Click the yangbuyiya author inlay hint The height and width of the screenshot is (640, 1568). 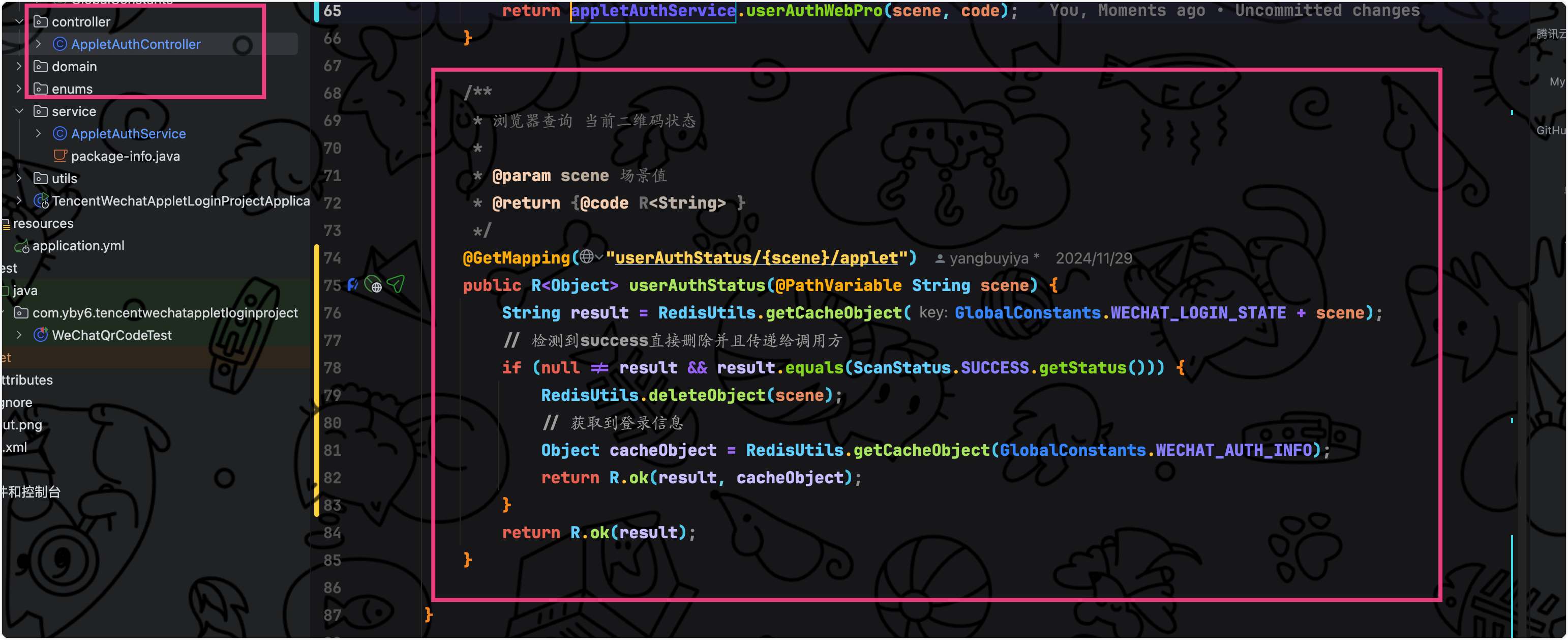pos(988,258)
